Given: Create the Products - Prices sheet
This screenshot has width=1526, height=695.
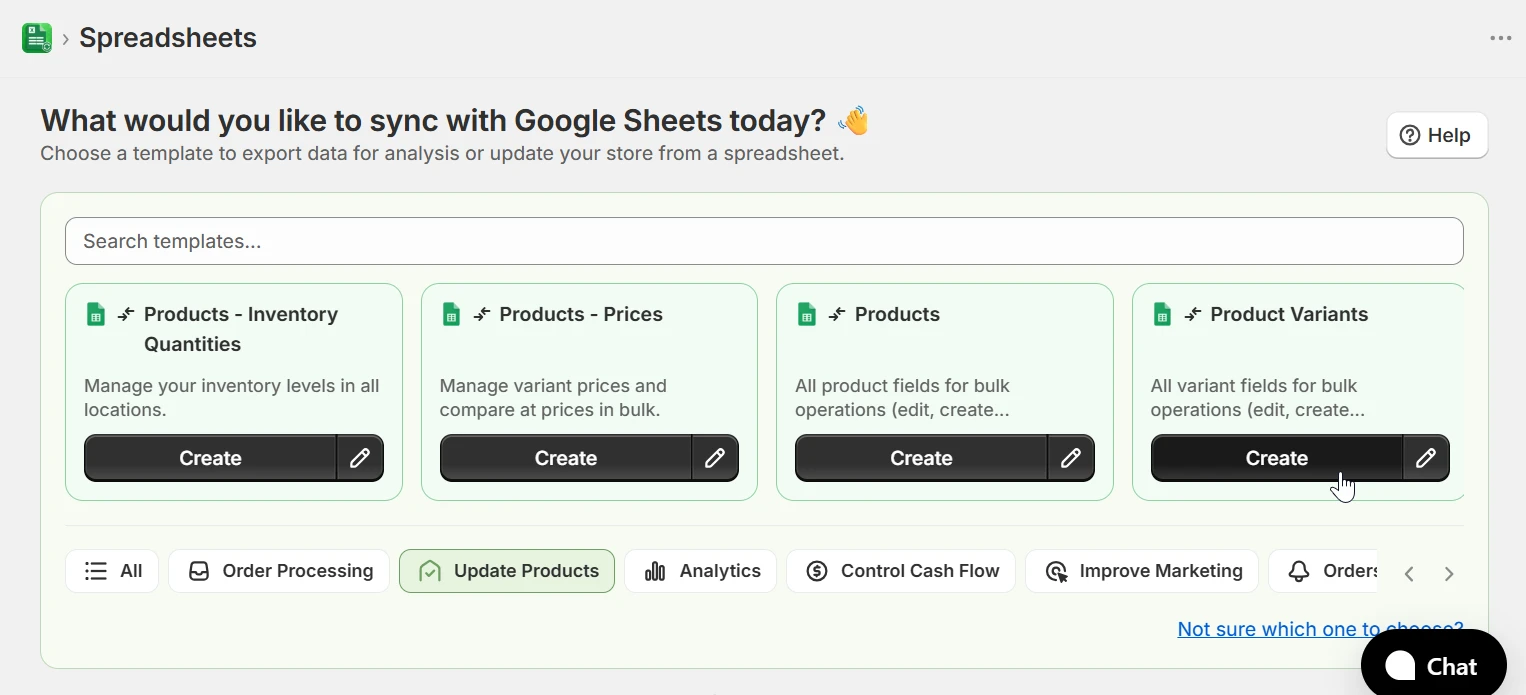Looking at the screenshot, I should (566, 458).
